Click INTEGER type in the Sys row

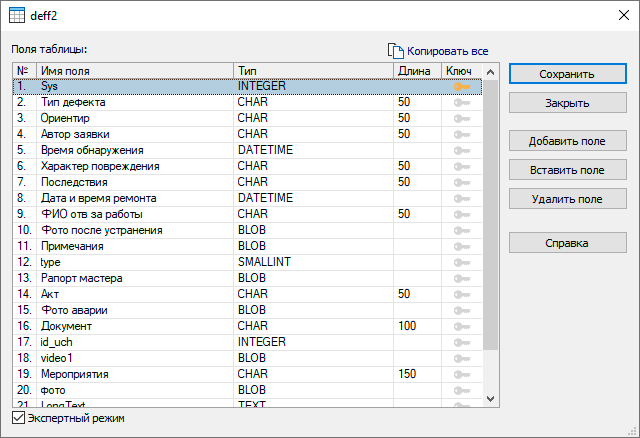[262, 86]
